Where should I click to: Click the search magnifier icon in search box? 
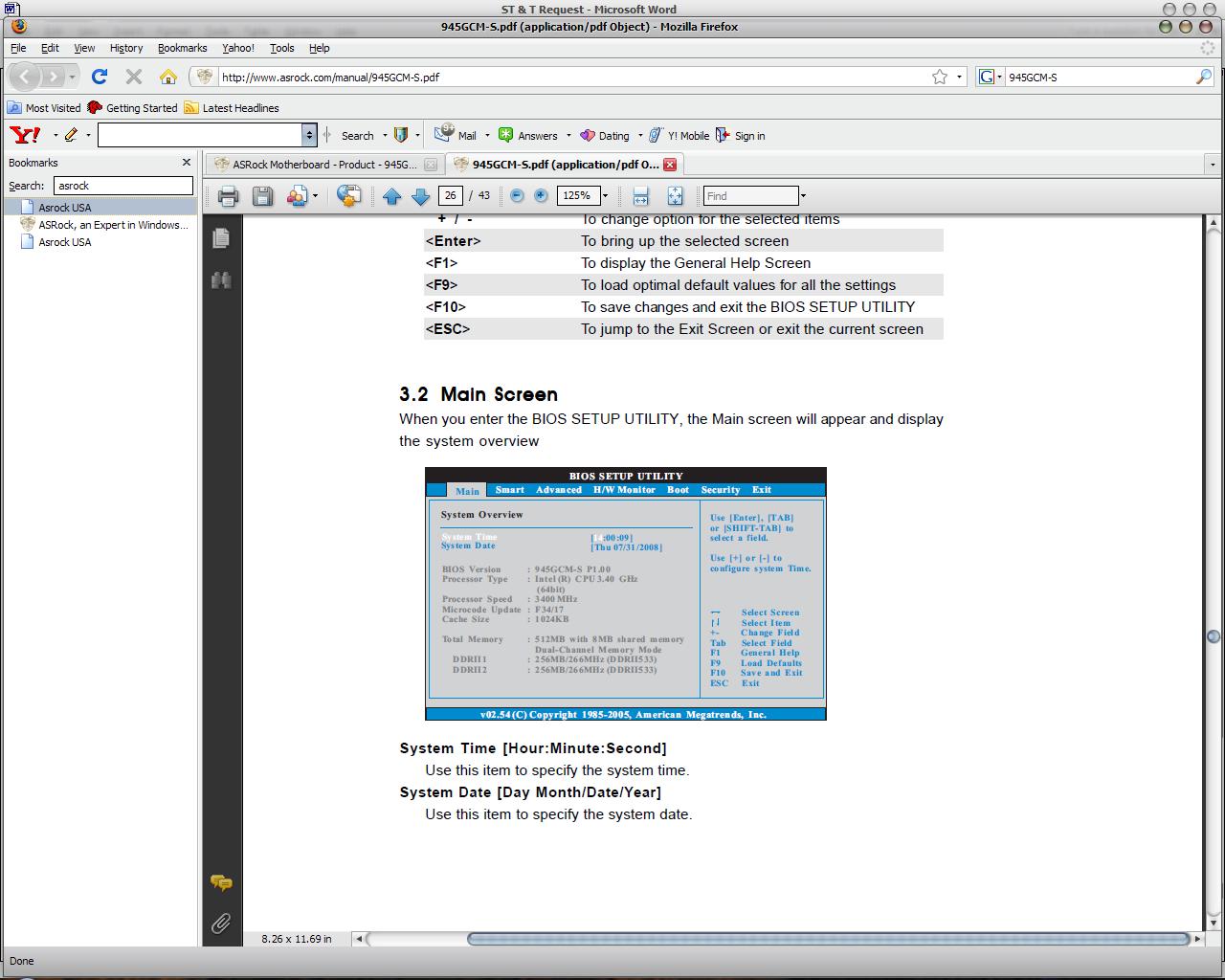[x=1203, y=77]
